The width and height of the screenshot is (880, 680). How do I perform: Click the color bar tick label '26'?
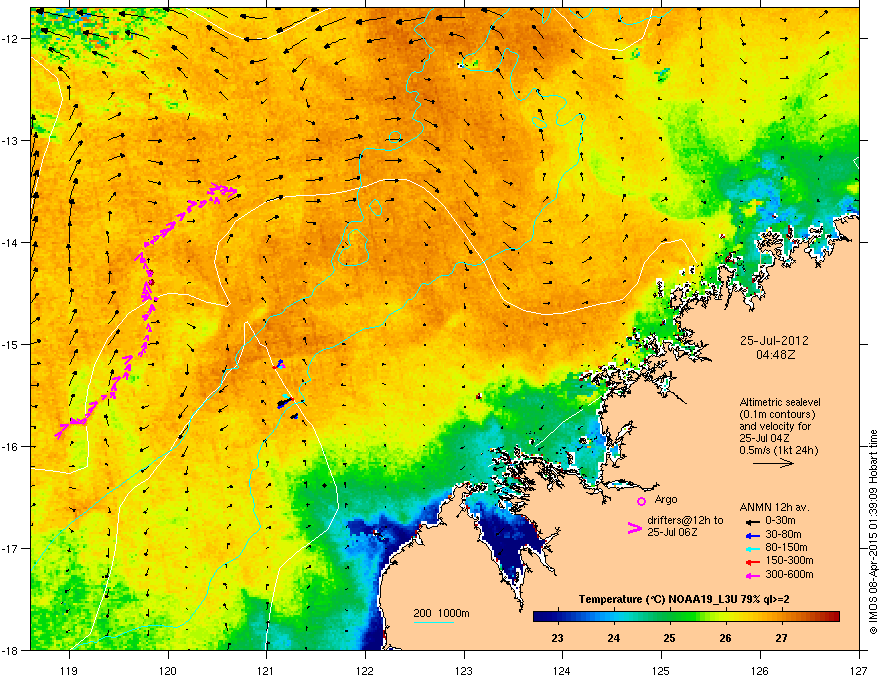pyautogui.click(x=725, y=638)
